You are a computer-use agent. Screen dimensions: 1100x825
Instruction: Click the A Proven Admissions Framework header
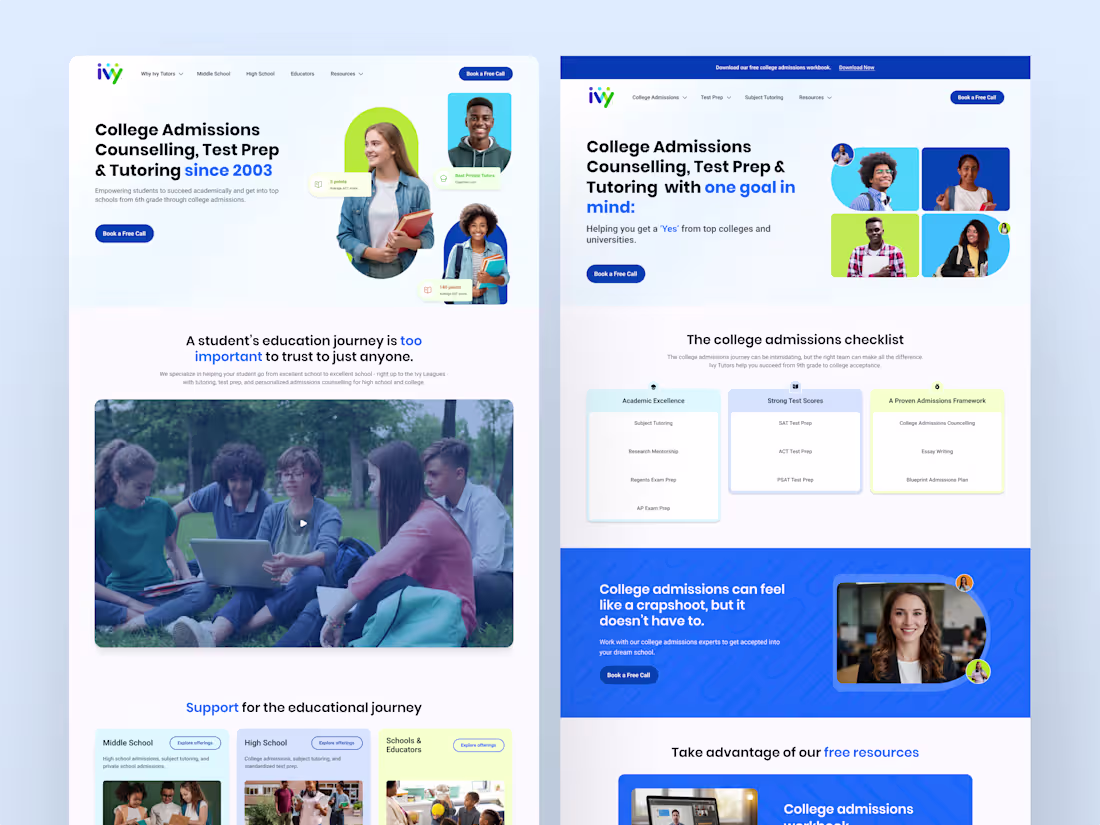pyautogui.click(x=937, y=401)
